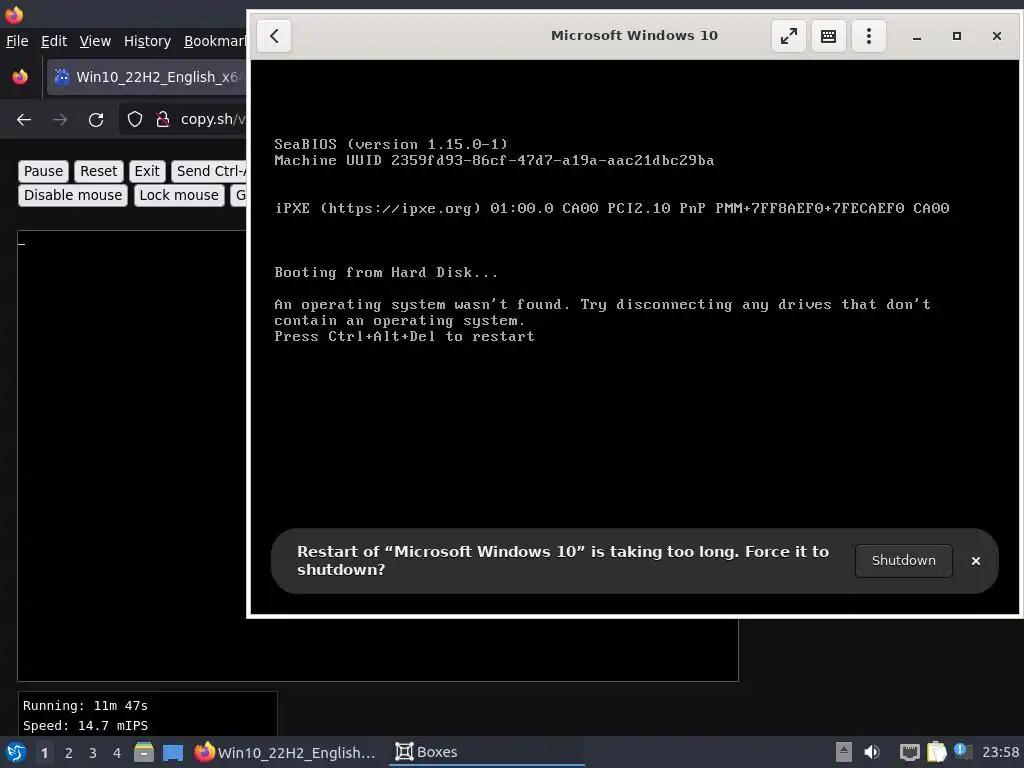Viewport: 1024px width, 768px height.
Task: Enter fullscreen mode in Boxes
Action: pyautogui.click(x=788, y=36)
